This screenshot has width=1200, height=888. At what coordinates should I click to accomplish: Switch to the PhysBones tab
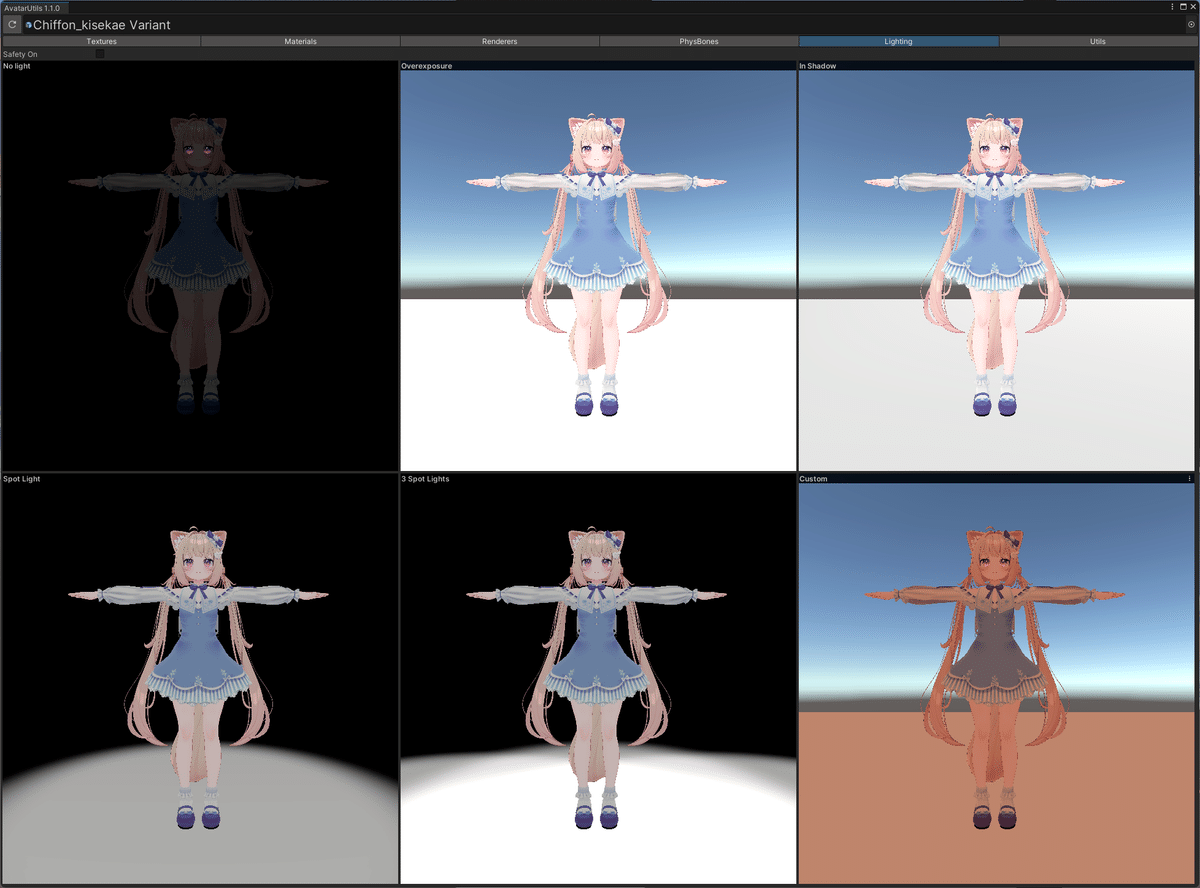coord(699,42)
